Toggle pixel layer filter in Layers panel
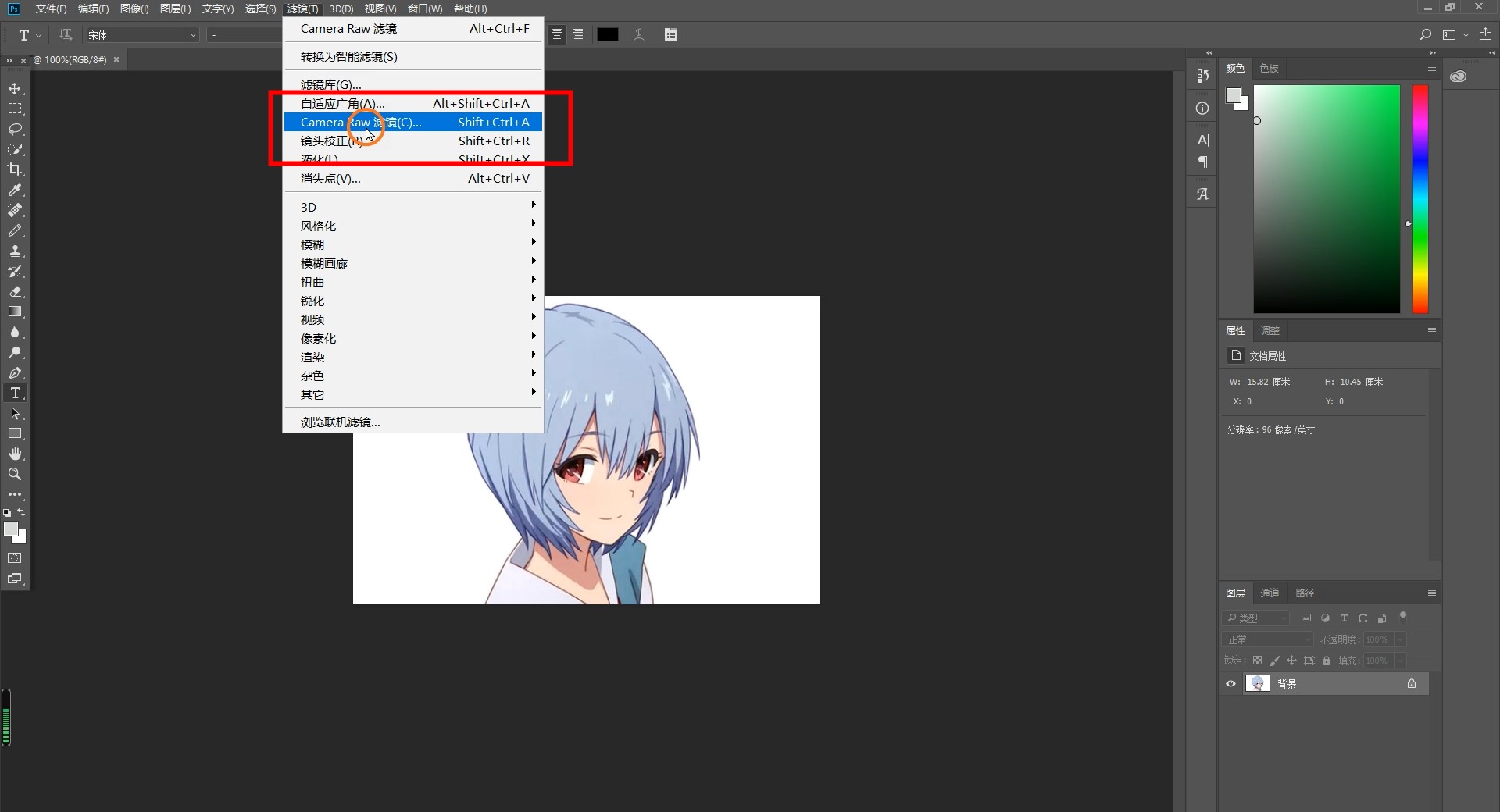Image resolution: width=1500 pixels, height=812 pixels. pos(1306,618)
